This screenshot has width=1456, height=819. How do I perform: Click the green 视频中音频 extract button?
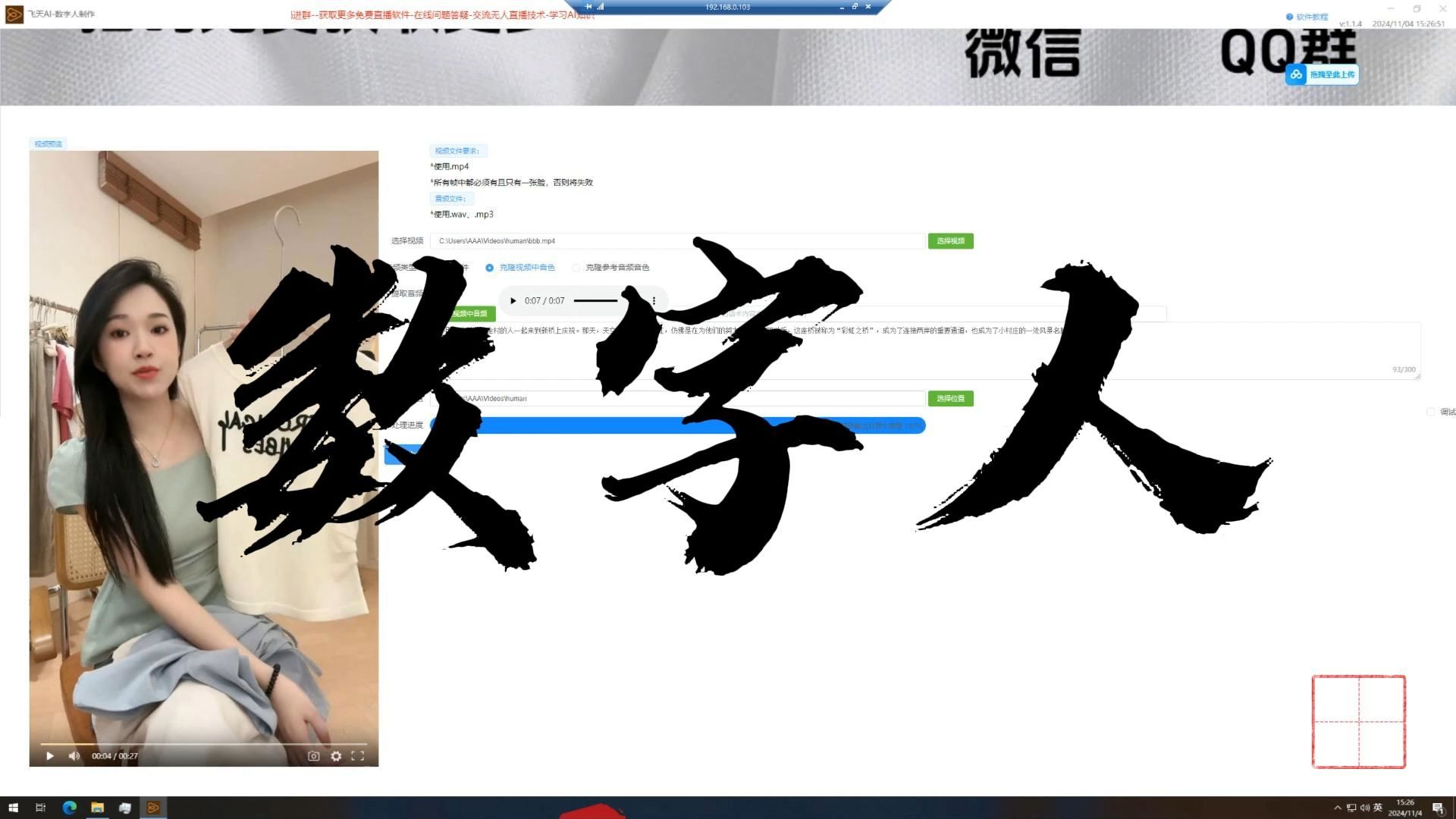click(470, 314)
